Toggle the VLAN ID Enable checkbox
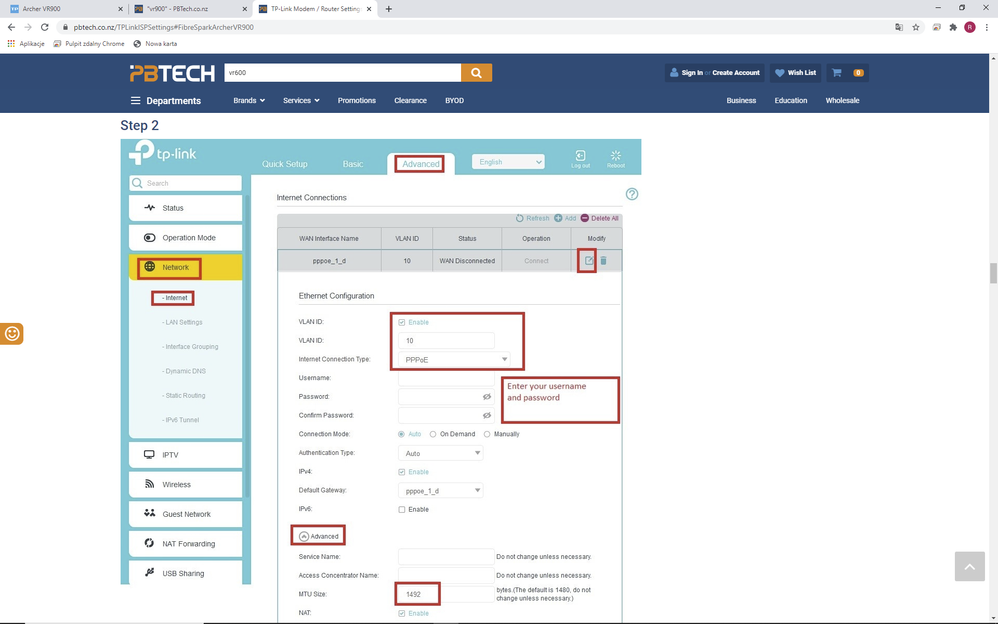Viewport: 998px width, 624px height. pos(402,322)
